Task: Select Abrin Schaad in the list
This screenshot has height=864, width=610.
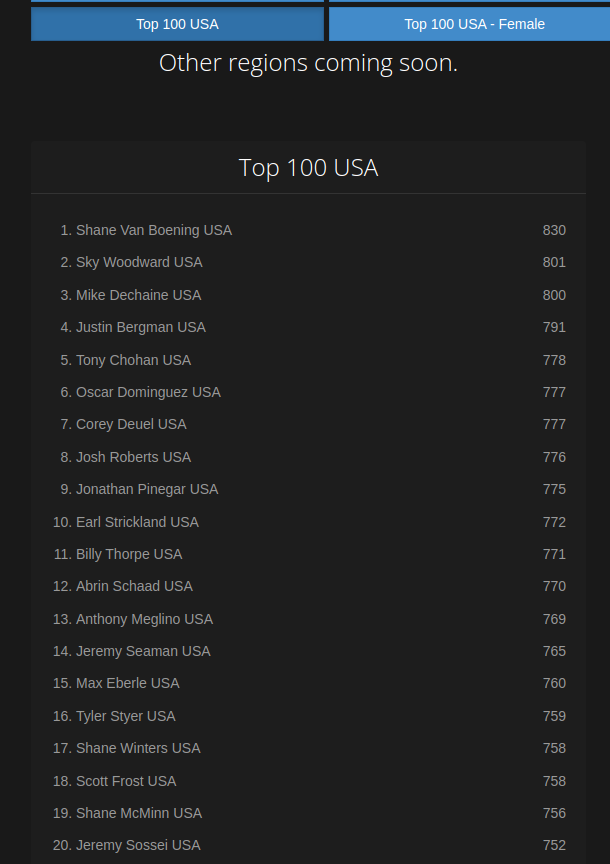Action: click(134, 586)
